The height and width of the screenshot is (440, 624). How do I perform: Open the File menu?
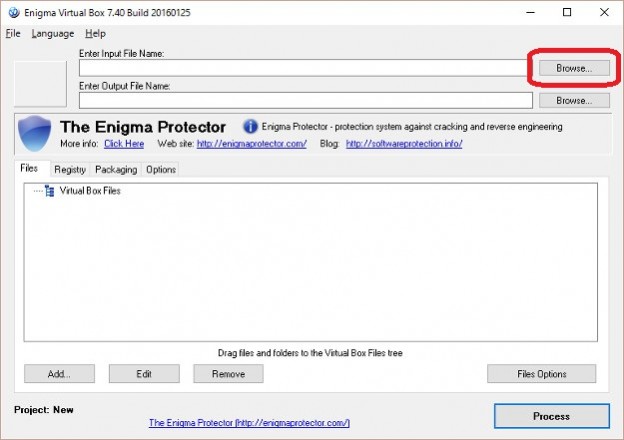[x=12, y=33]
